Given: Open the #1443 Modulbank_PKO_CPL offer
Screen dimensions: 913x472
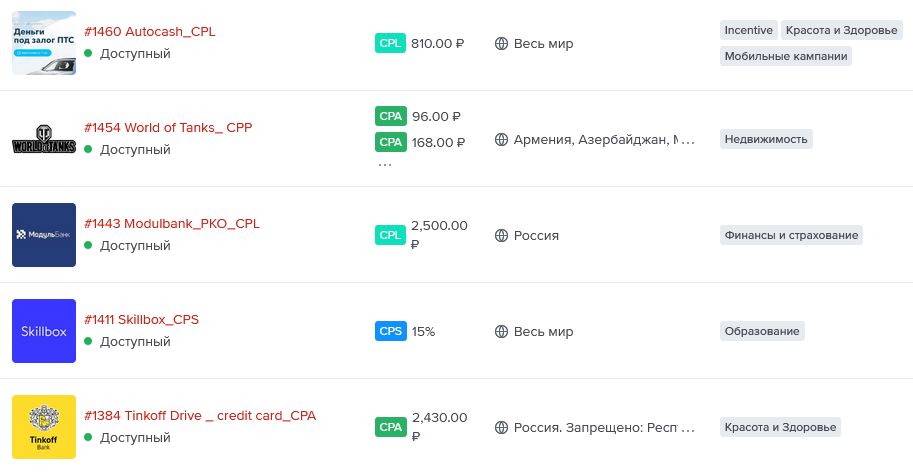Looking at the screenshot, I should (x=171, y=224).
